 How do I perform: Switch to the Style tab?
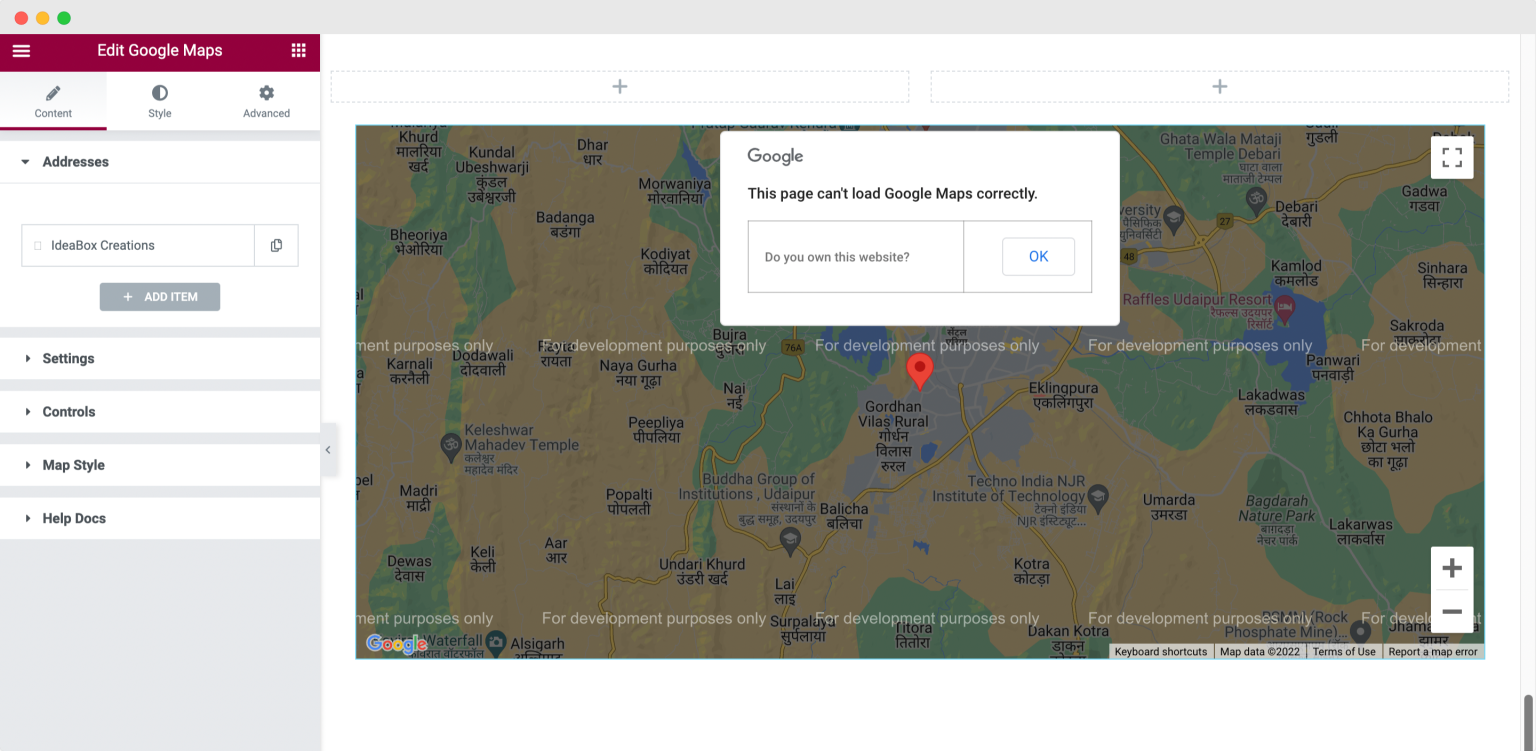pos(159,100)
